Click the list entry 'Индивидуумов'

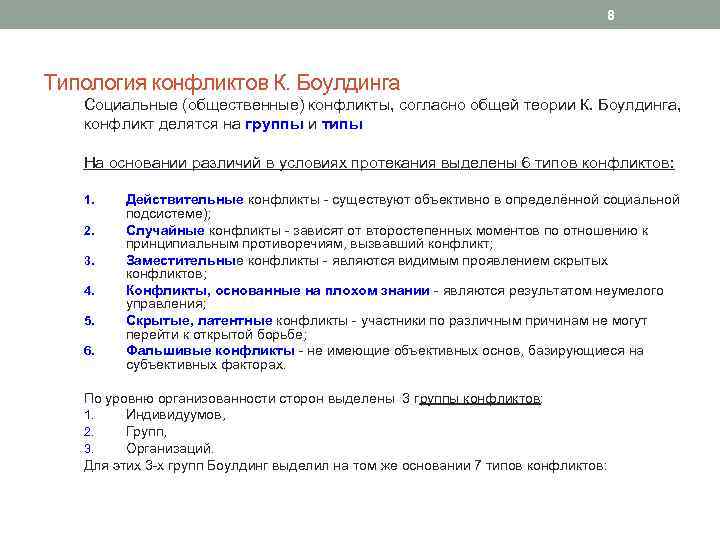tap(175, 415)
